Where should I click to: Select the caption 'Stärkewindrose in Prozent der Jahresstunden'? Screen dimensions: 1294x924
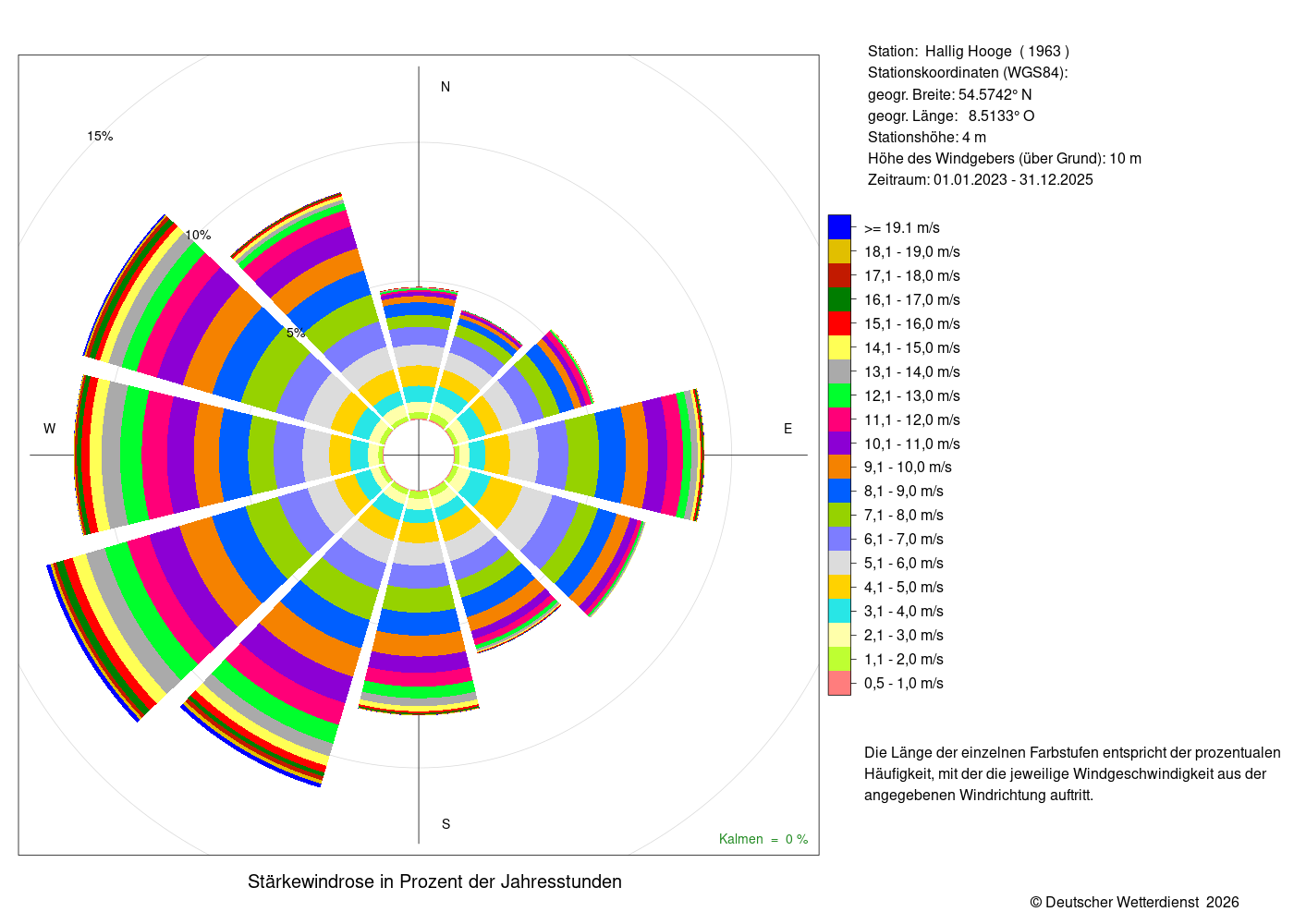(x=434, y=881)
